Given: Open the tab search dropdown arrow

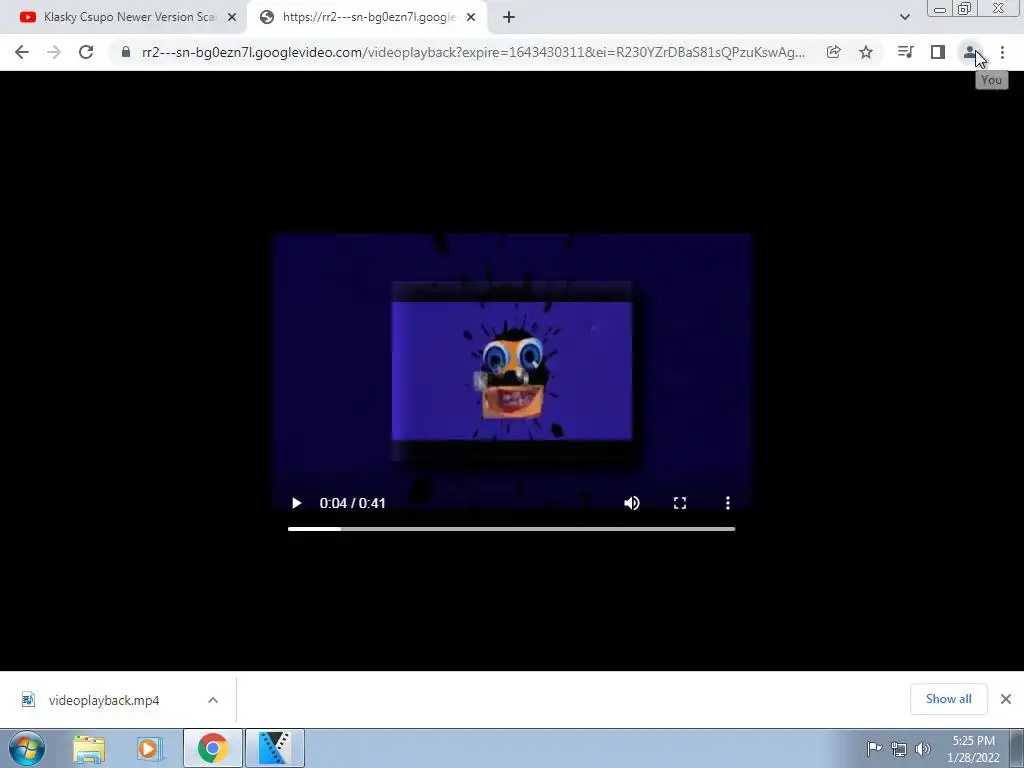Looking at the screenshot, I should point(904,17).
